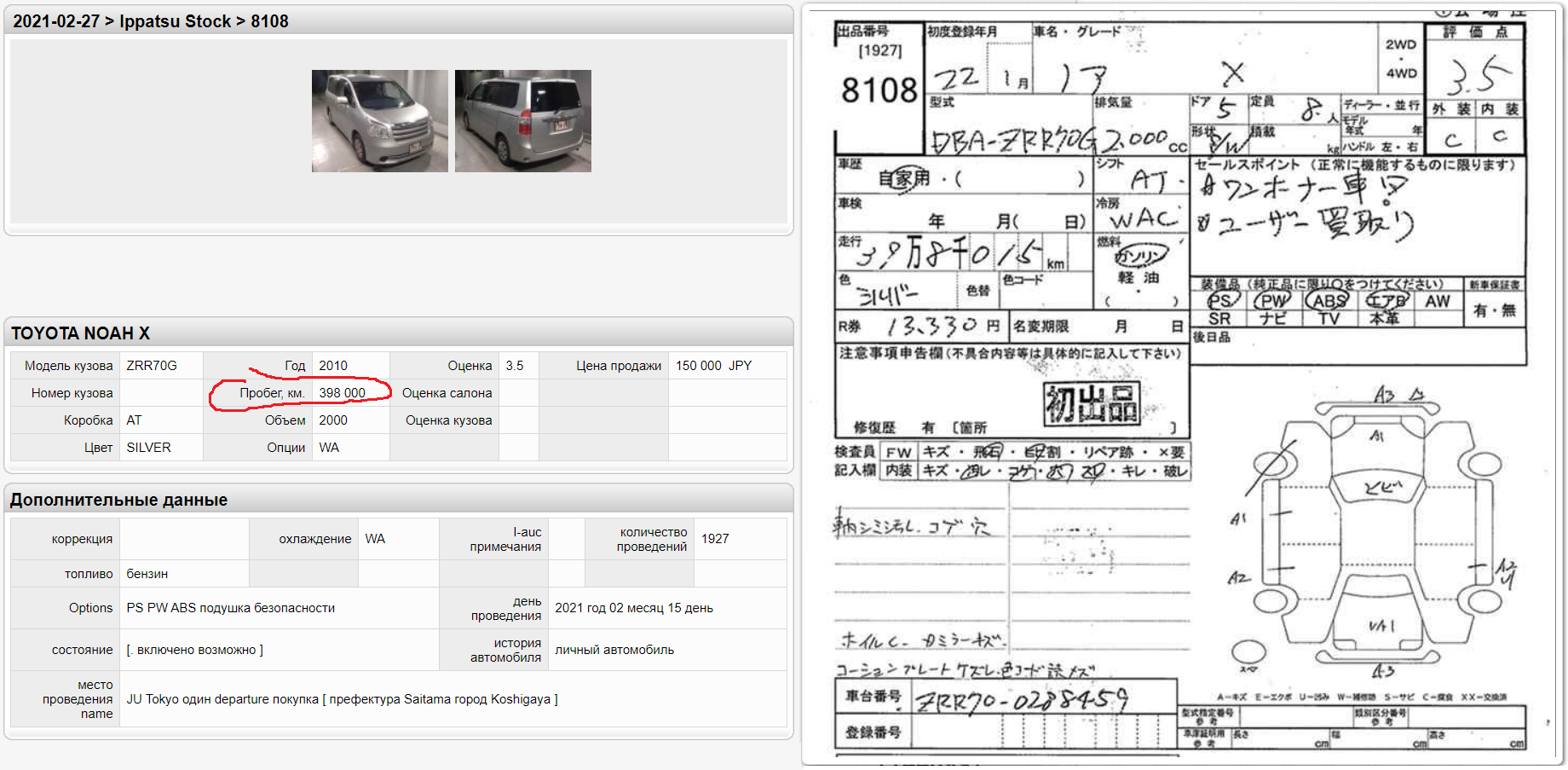Select rating value '3.5'
Viewport: 1568px width, 770px height.
click(515, 366)
